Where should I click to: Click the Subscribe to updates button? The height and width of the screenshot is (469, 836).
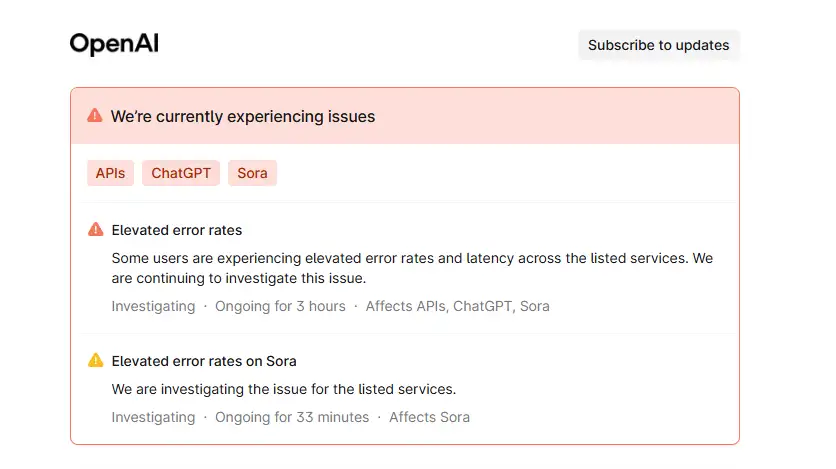pyautogui.click(x=658, y=45)
